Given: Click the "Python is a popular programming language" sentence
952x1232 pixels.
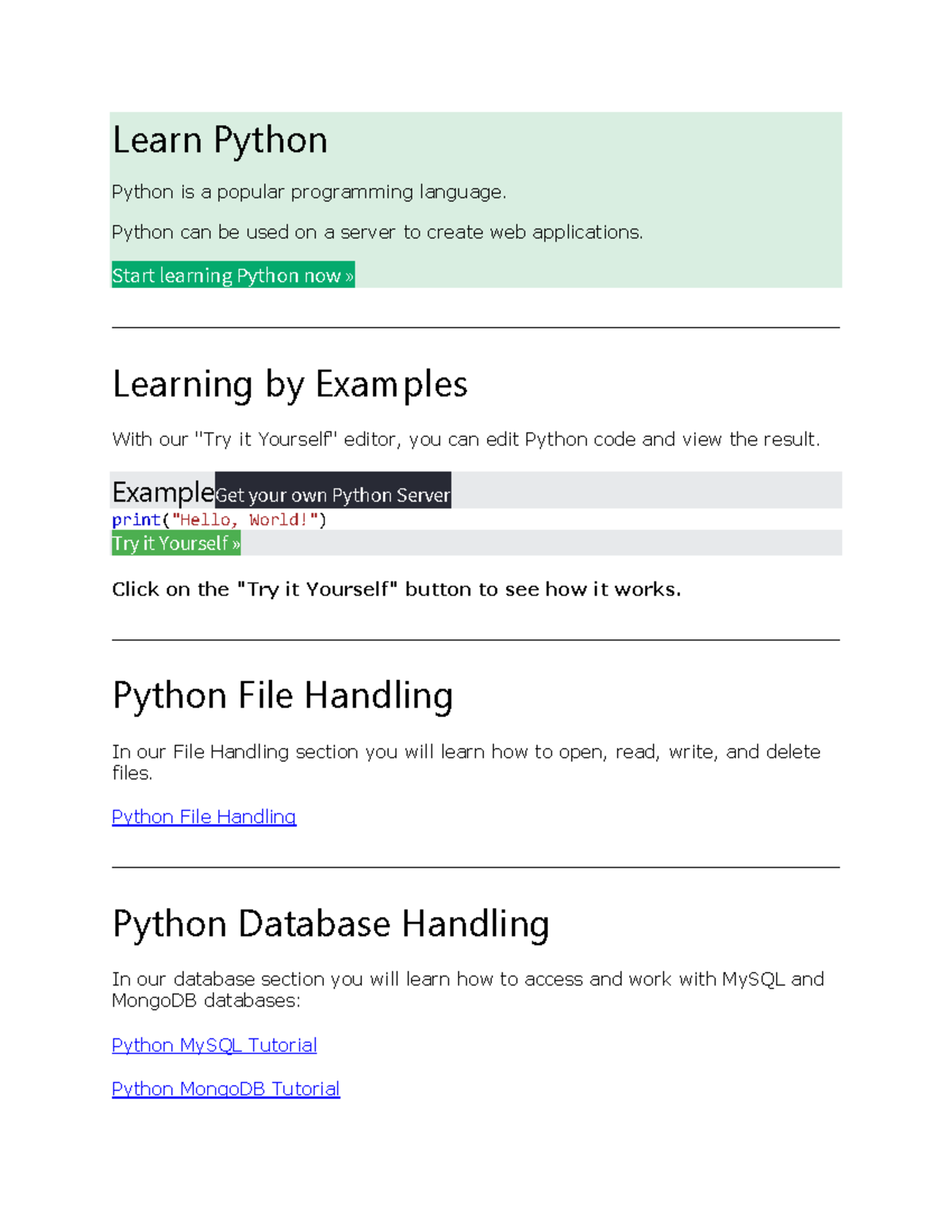Looking at the screenshot, I should pos(309,192).
